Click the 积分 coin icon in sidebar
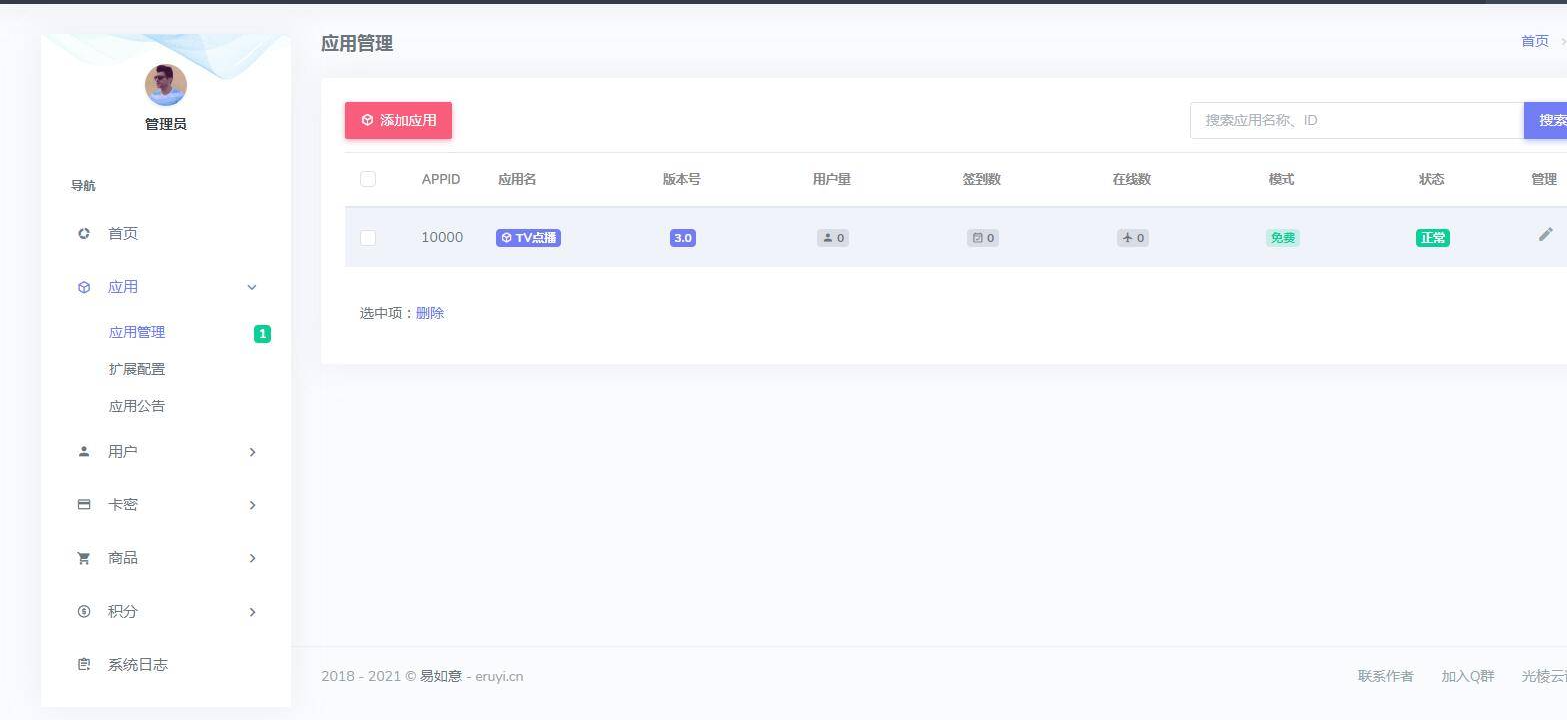The width and height of the screenshot is (1567, 720). tap(84, 611)
